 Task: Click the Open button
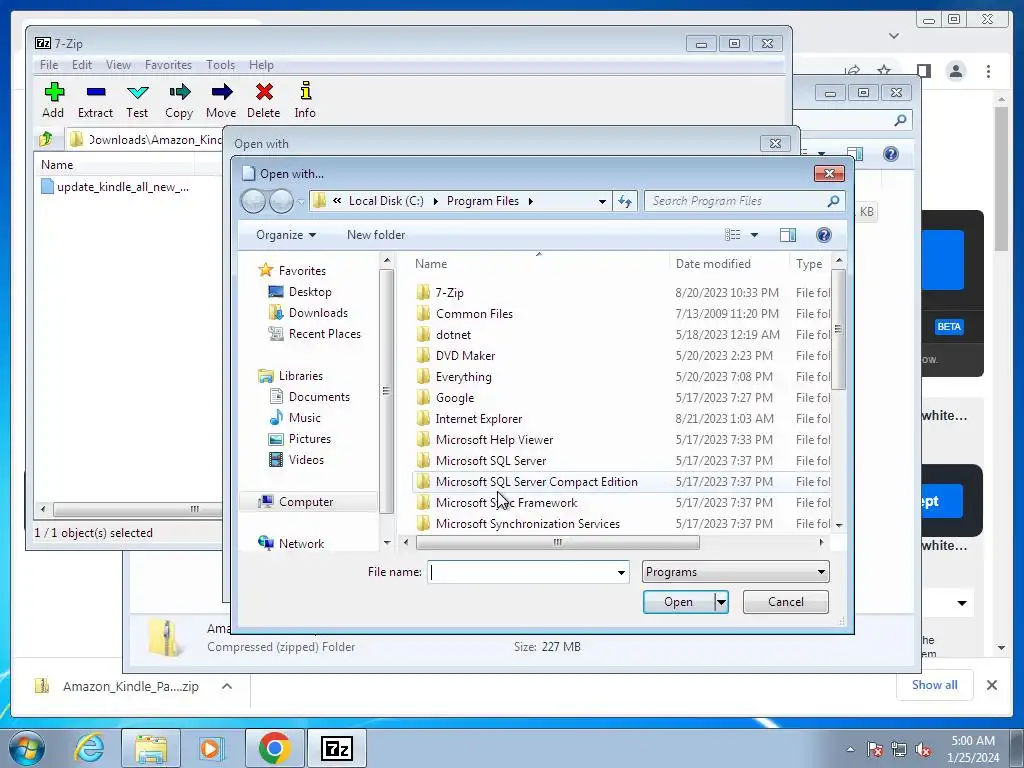(x=679, y=602)
